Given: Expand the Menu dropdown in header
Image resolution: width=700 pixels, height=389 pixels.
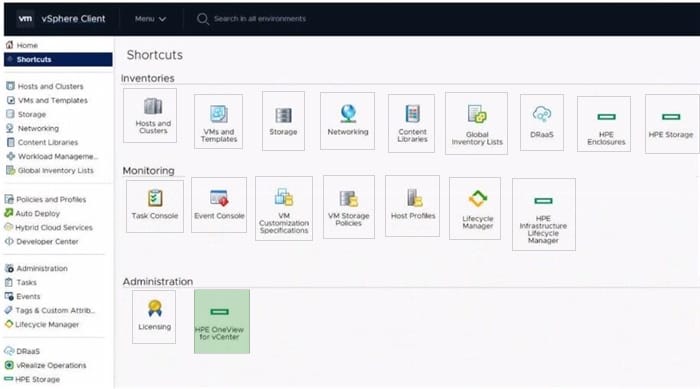Looking at the screenshot, I should [150, 19].
